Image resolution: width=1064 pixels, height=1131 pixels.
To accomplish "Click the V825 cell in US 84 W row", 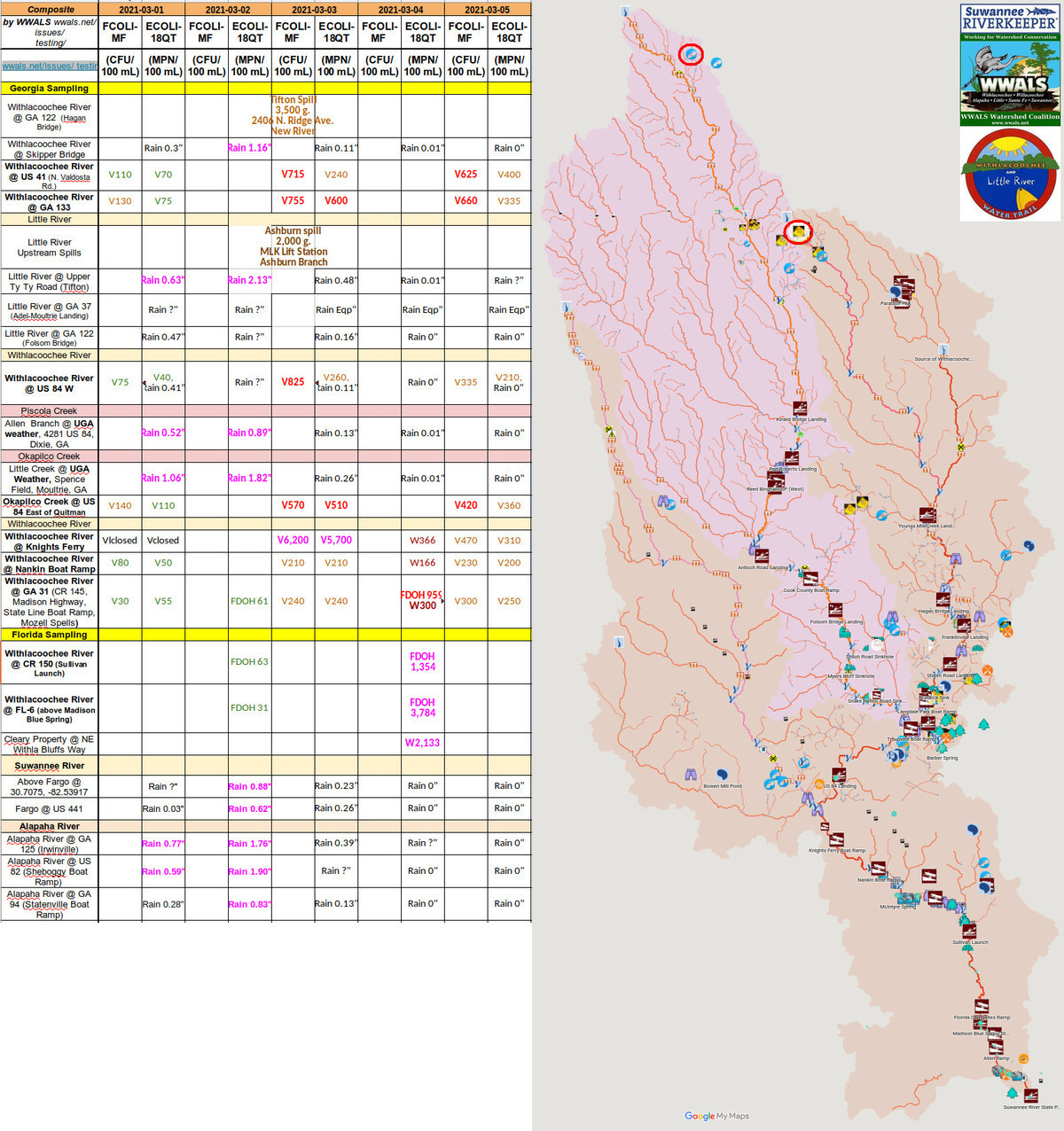I will (x=293, y=382).
